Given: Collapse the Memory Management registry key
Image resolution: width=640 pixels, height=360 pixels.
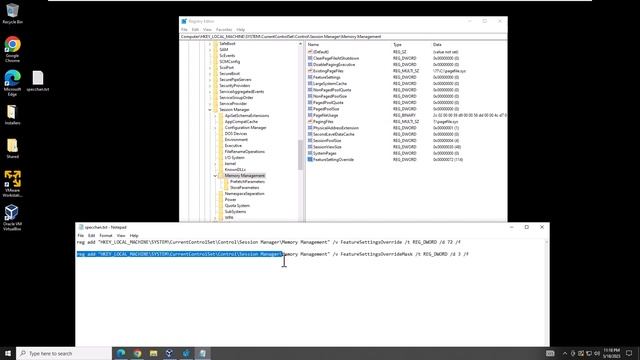Looking at the screenshot, I should (x=216, y=176).
